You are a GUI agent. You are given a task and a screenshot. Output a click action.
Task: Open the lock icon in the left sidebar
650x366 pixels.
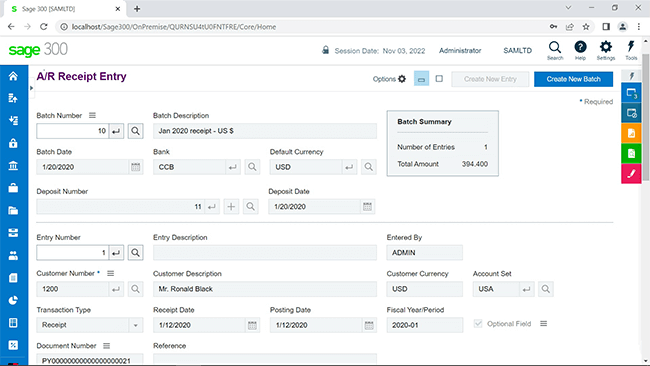coord(13,143)
